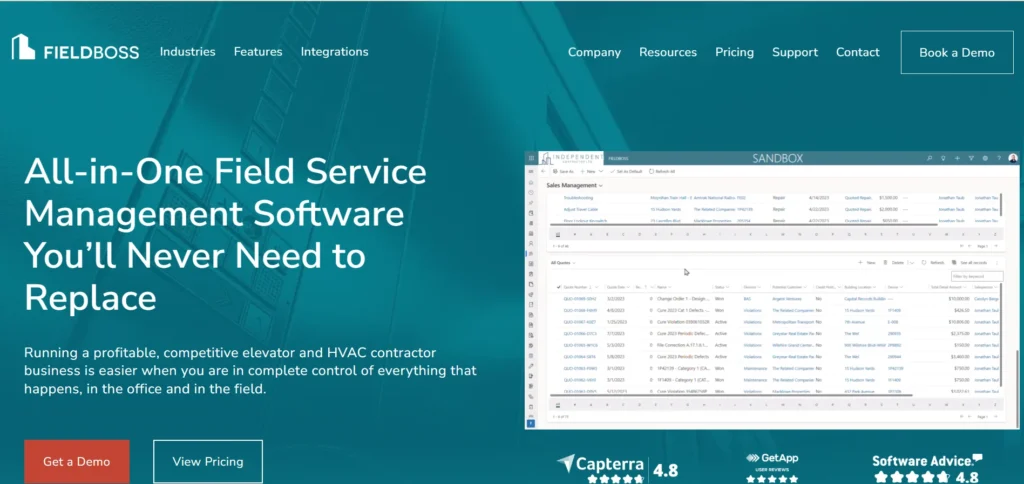Expand the dropdown arrow beside Delete

tap(912, 263)
